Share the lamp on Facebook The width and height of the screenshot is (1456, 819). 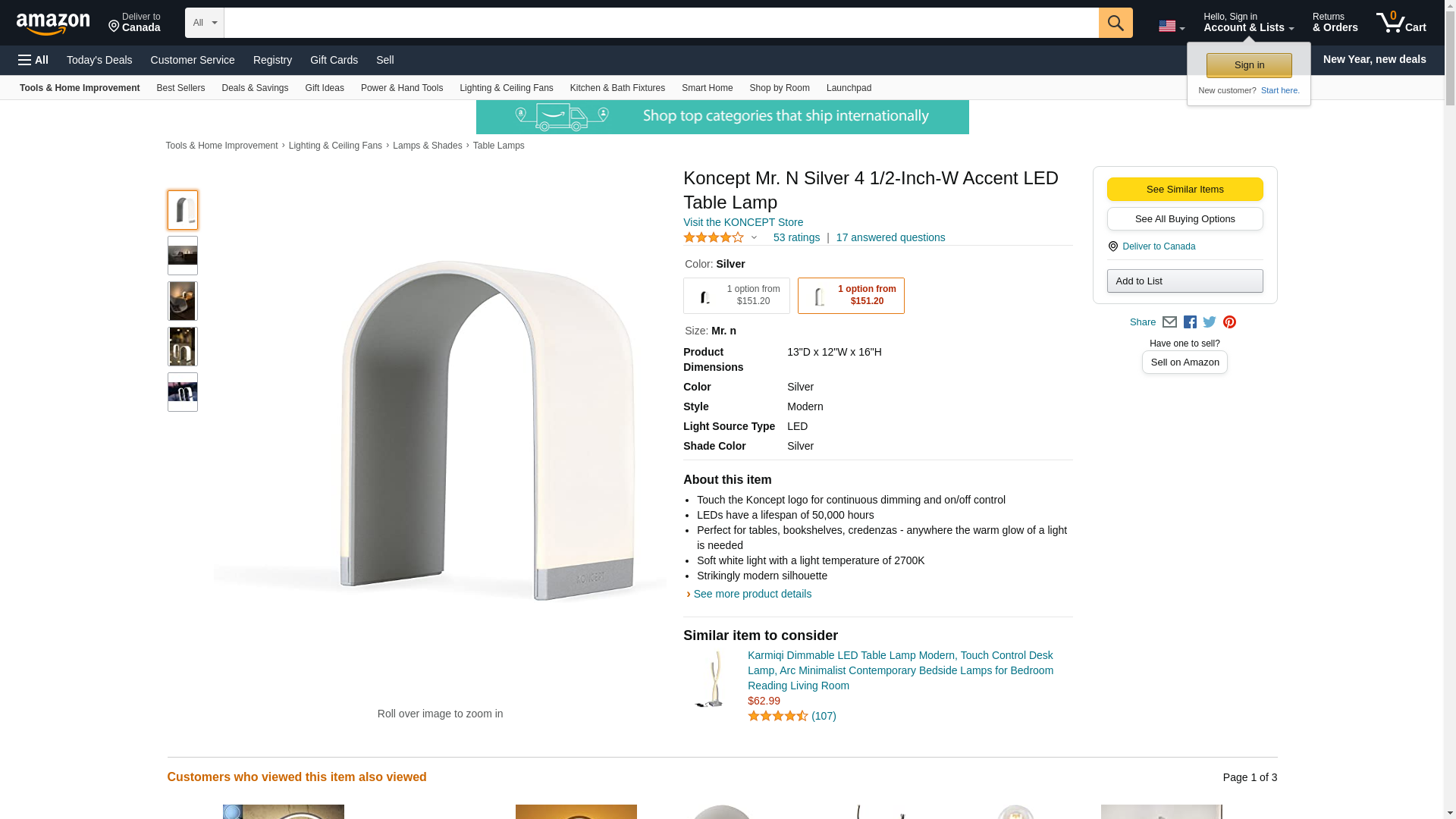(1190, 322)
